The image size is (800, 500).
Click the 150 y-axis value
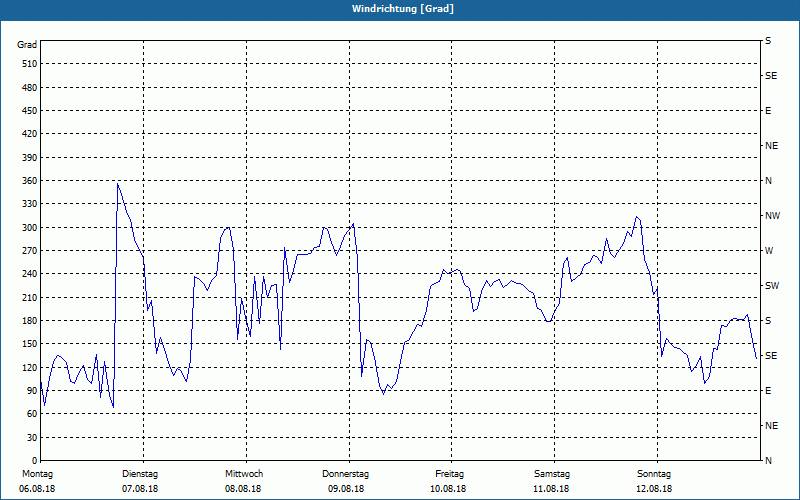[x=30, y=343]
